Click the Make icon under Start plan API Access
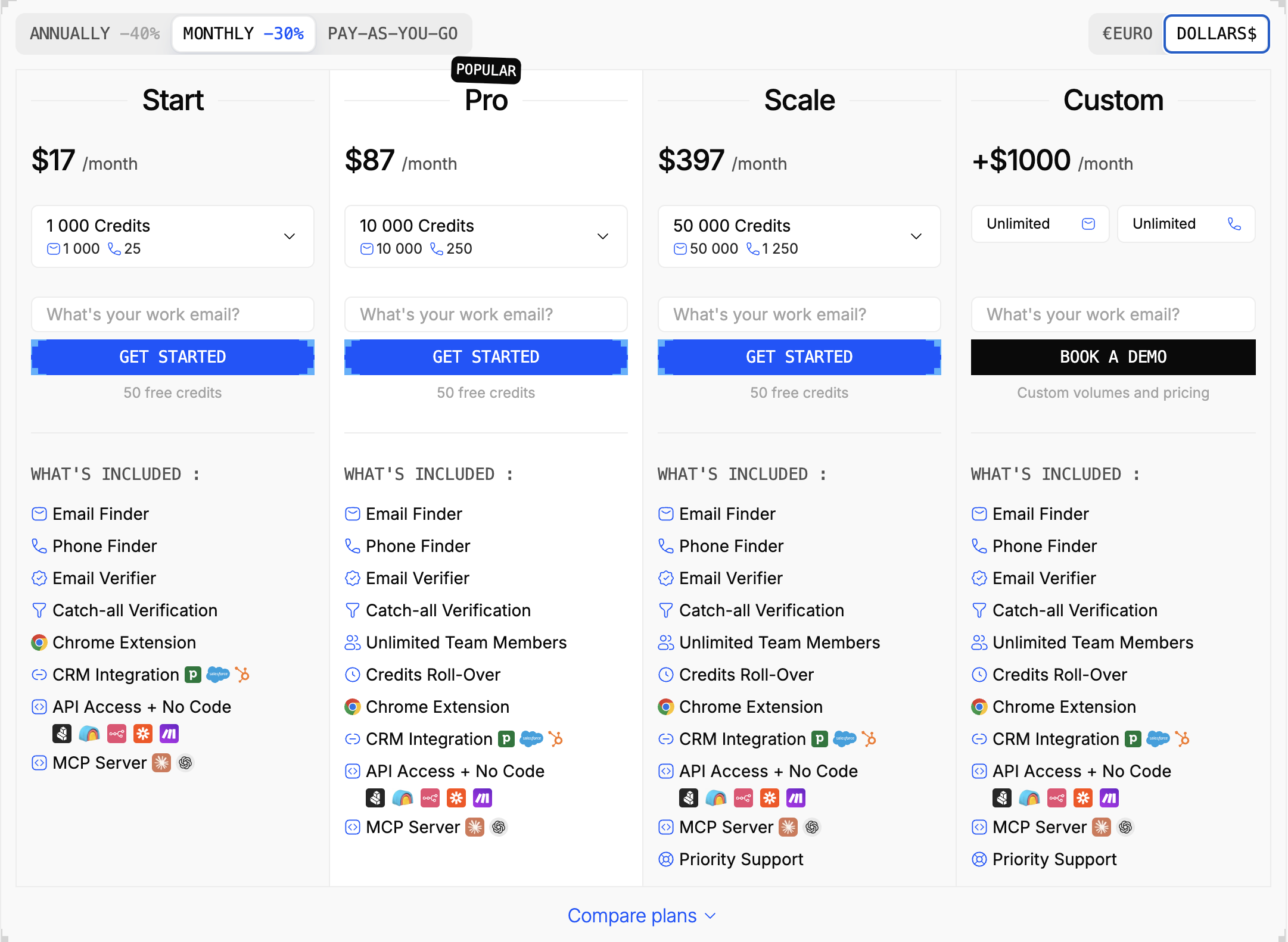1288x942 pixels. (x=169, y=734)
